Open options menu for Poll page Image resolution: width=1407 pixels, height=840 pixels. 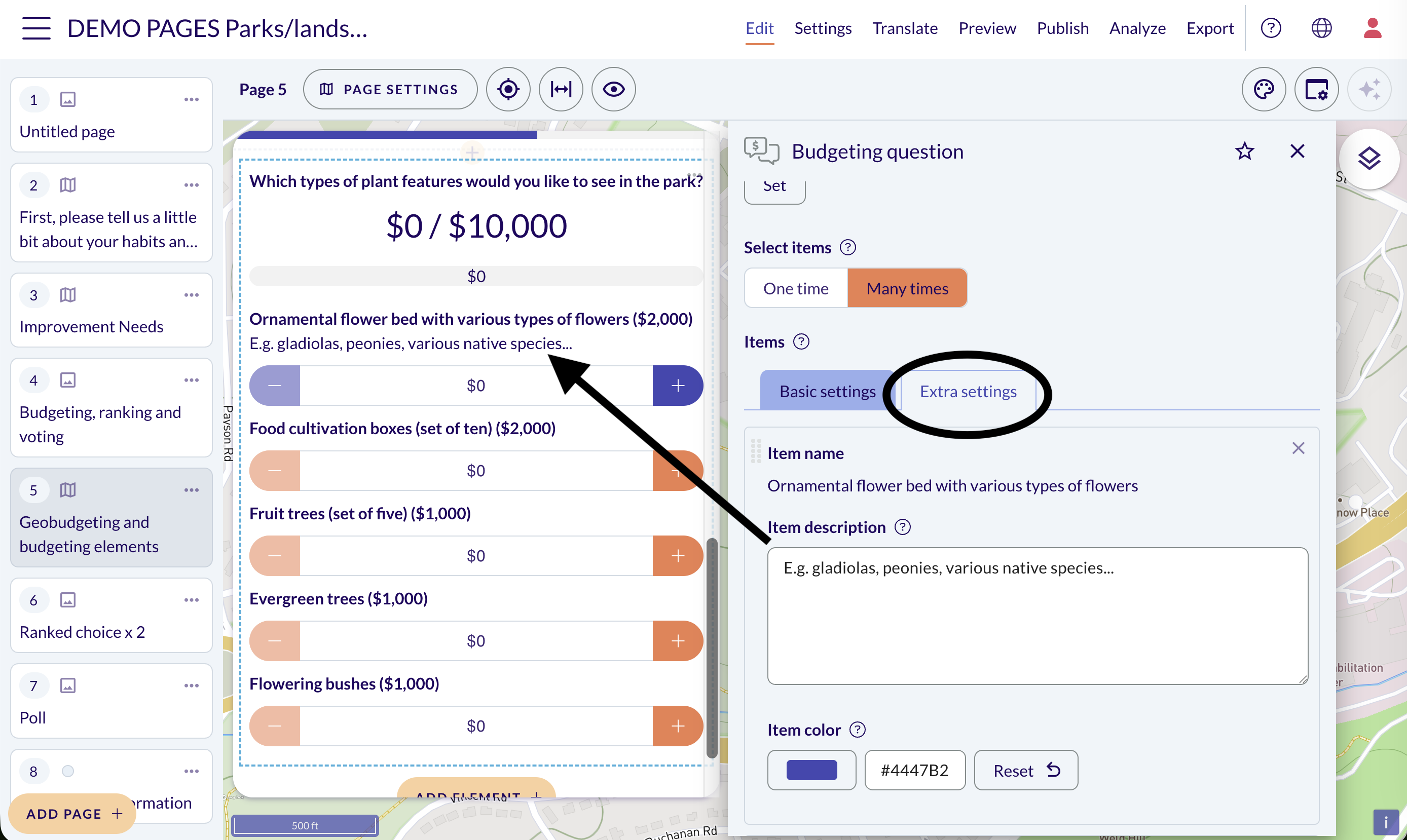(192, 685)
